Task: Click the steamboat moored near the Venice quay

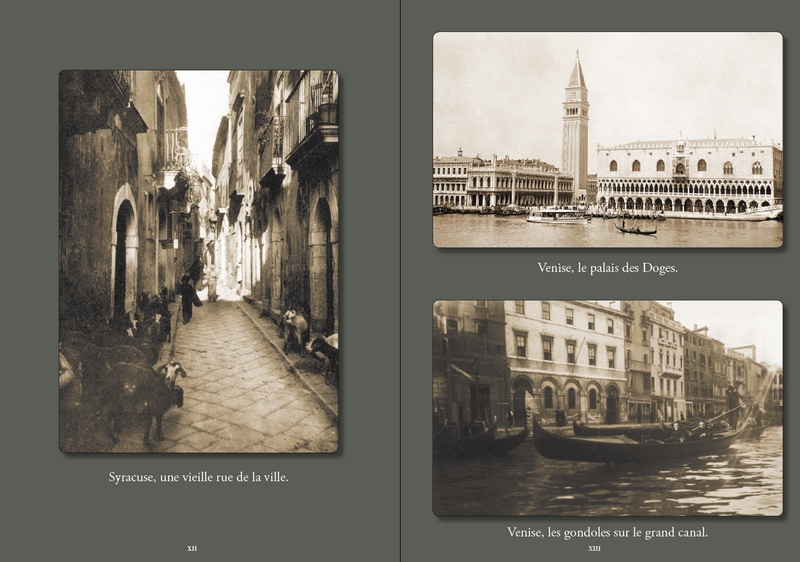Action: [555, 215]
